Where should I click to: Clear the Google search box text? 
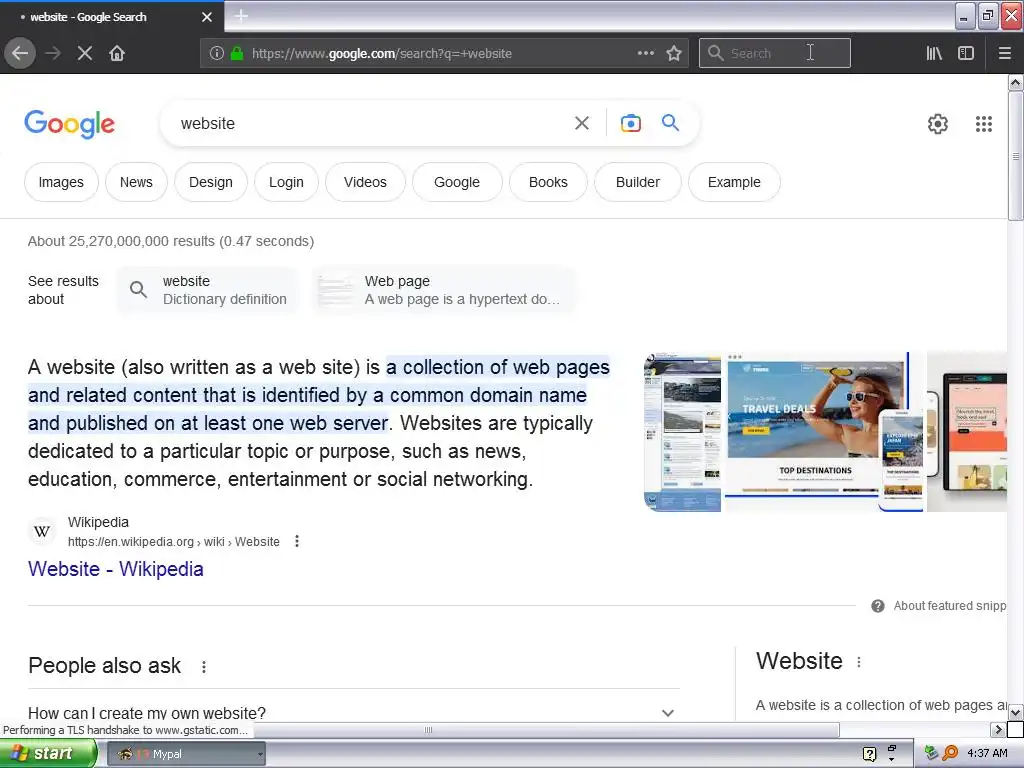pyautogui.click(x=581, y=123)
